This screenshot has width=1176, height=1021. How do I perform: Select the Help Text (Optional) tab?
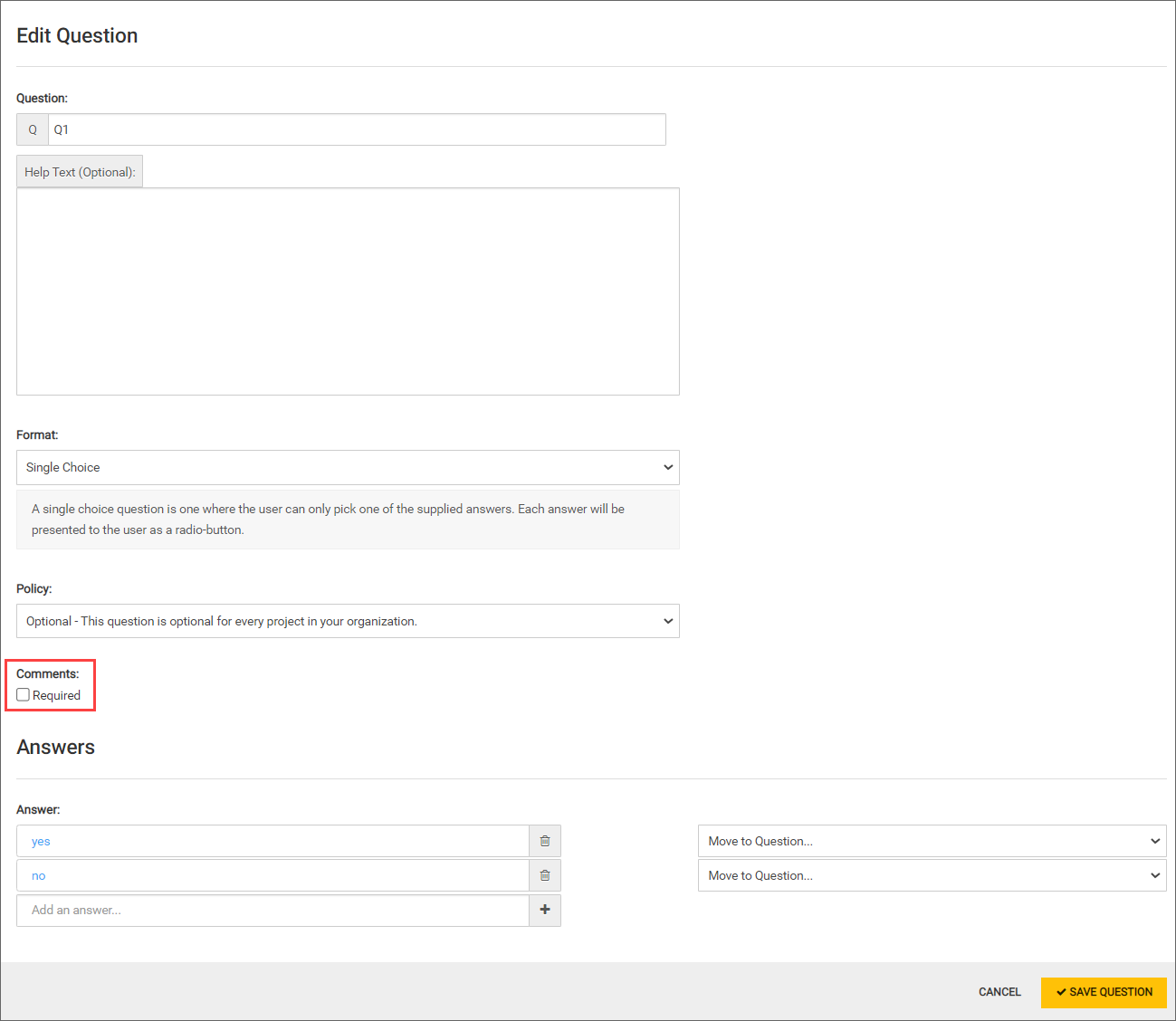80,172
